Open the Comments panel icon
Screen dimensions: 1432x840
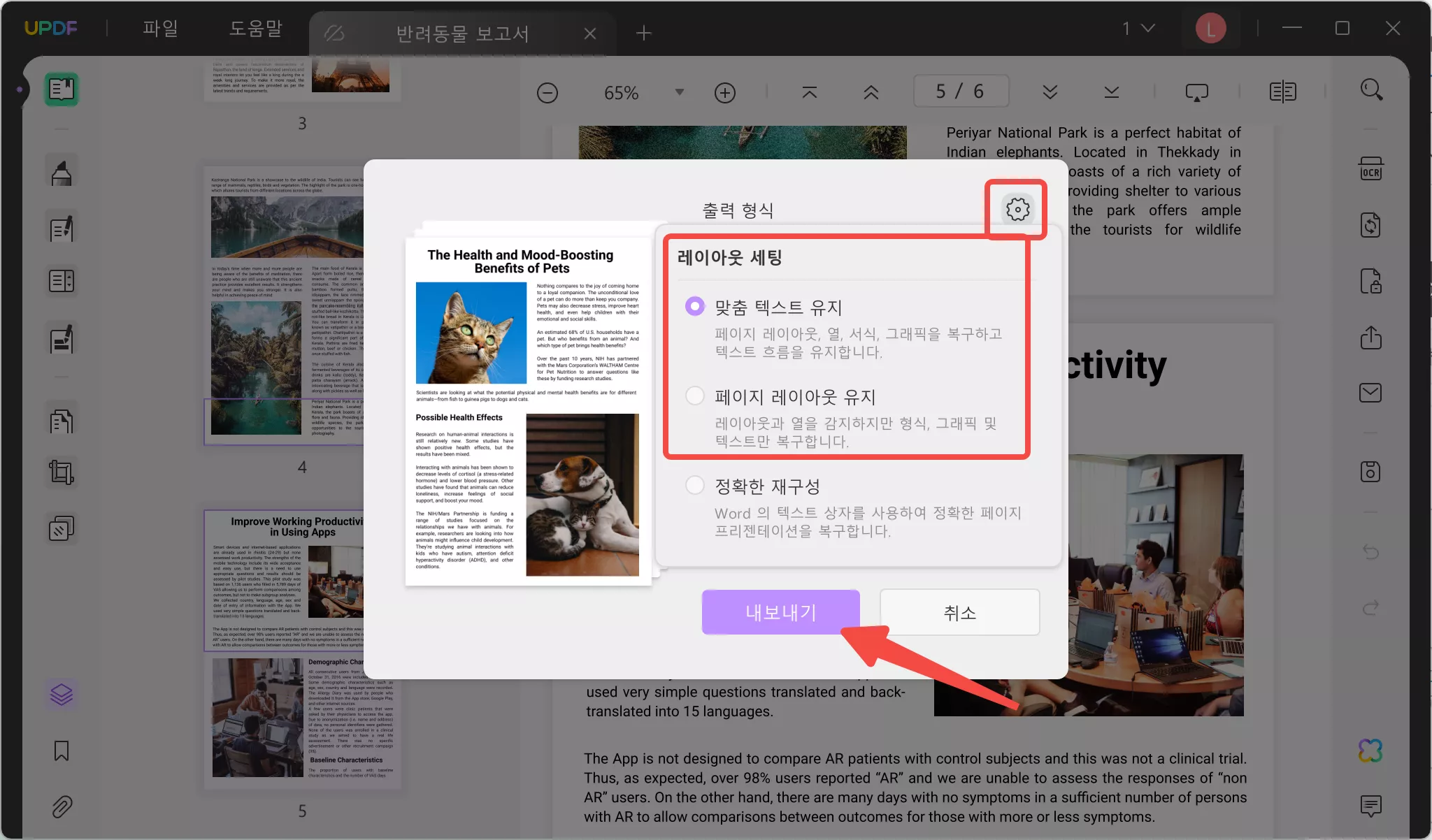pyautogui.click(x=1370, y=806)
